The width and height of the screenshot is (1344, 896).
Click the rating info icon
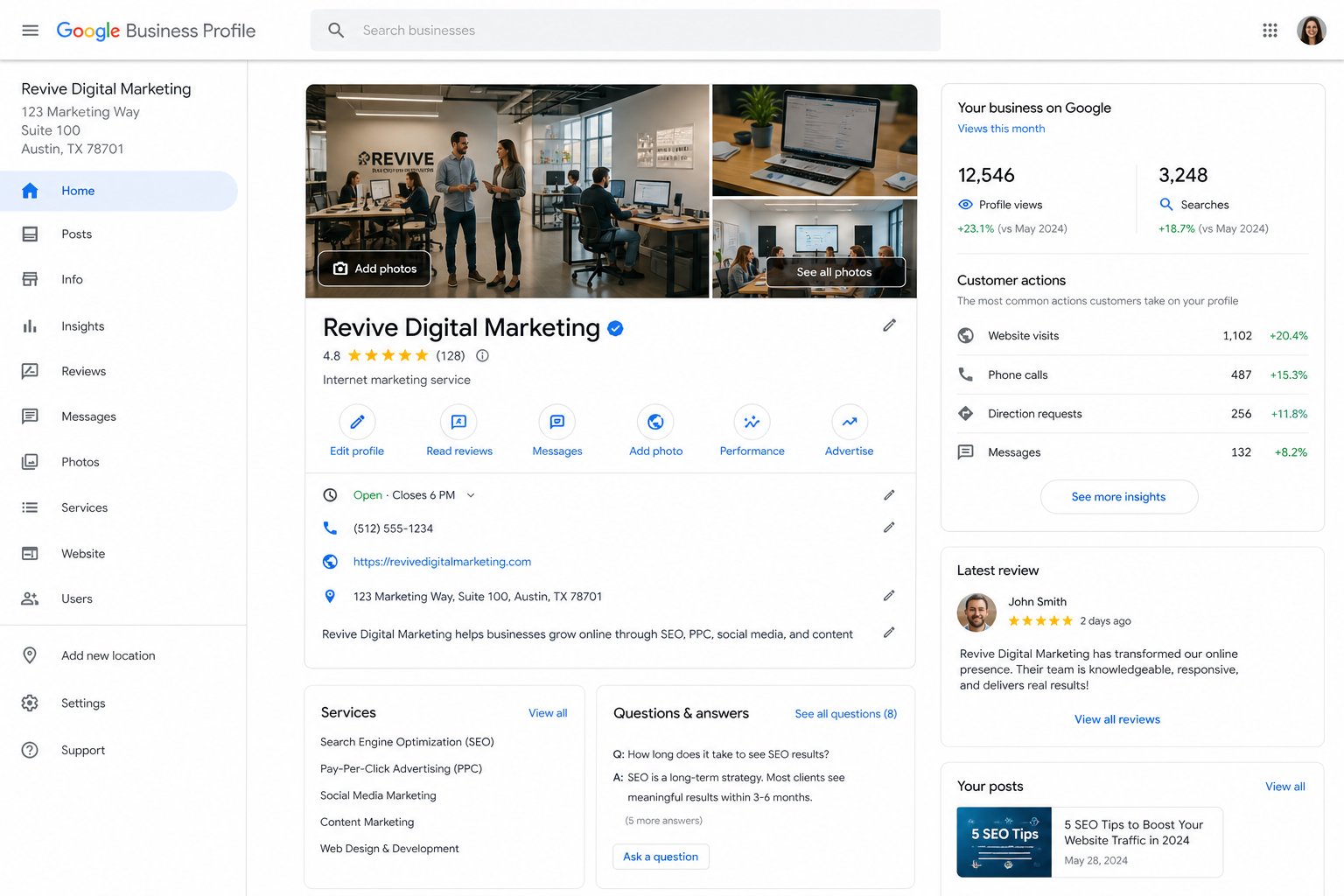(482, 356)
